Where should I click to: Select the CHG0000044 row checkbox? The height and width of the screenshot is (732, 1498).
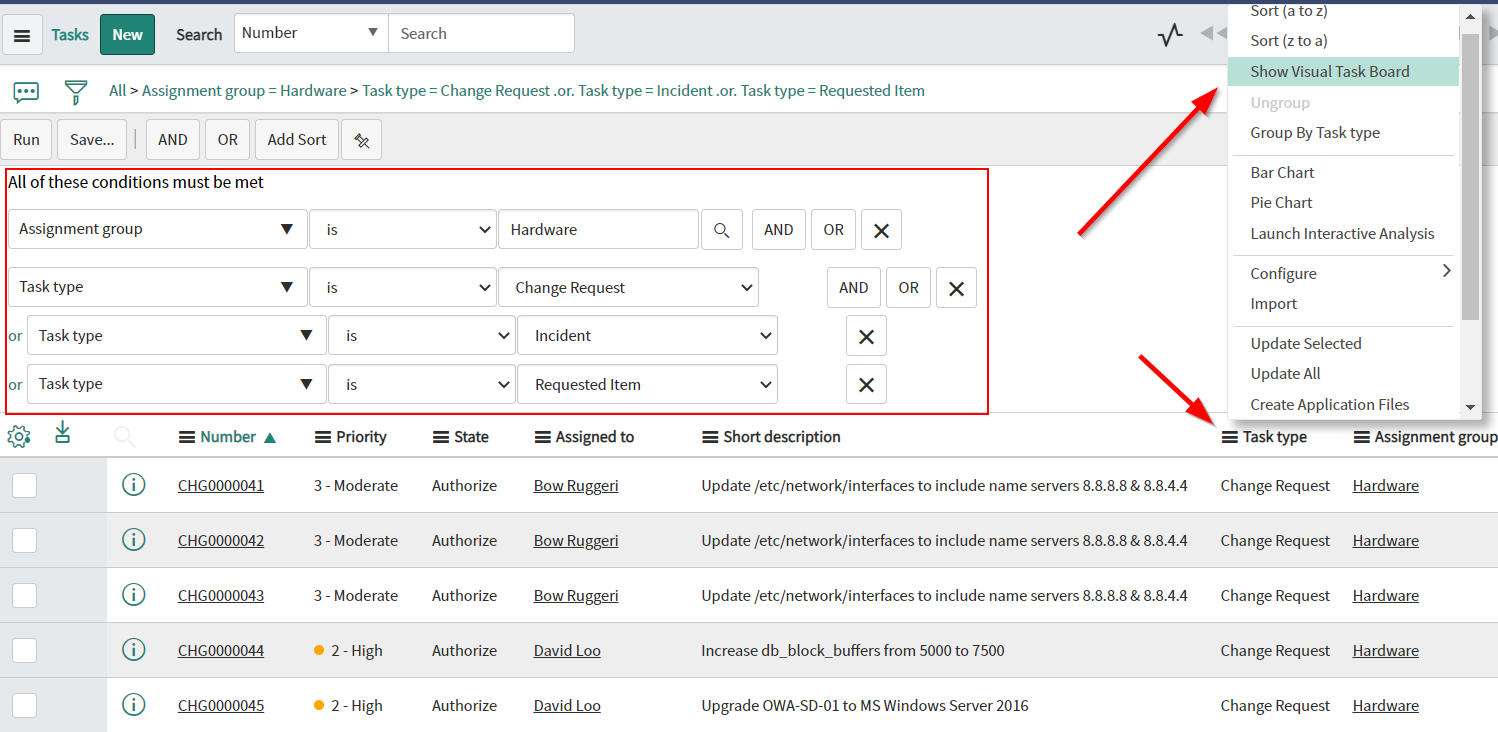(x=24, y=650)
